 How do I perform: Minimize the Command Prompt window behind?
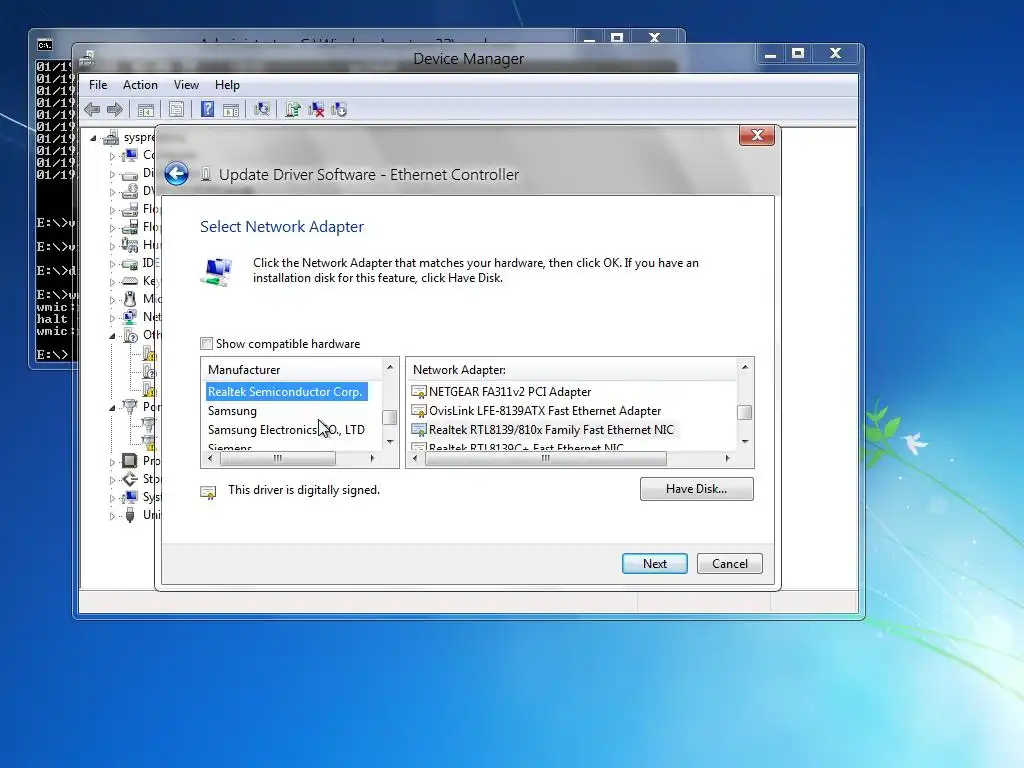coord(590,39)
